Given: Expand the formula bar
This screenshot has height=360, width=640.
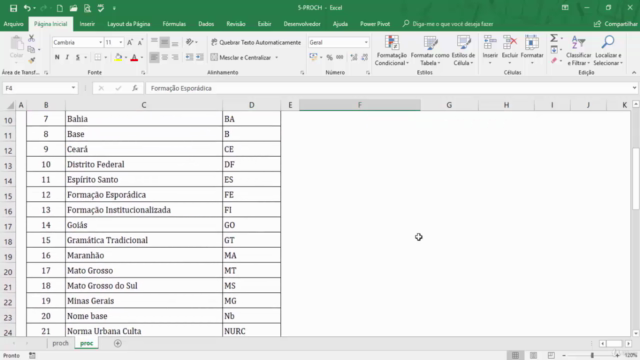Looking at the screenshot, I should click(634, 88).
